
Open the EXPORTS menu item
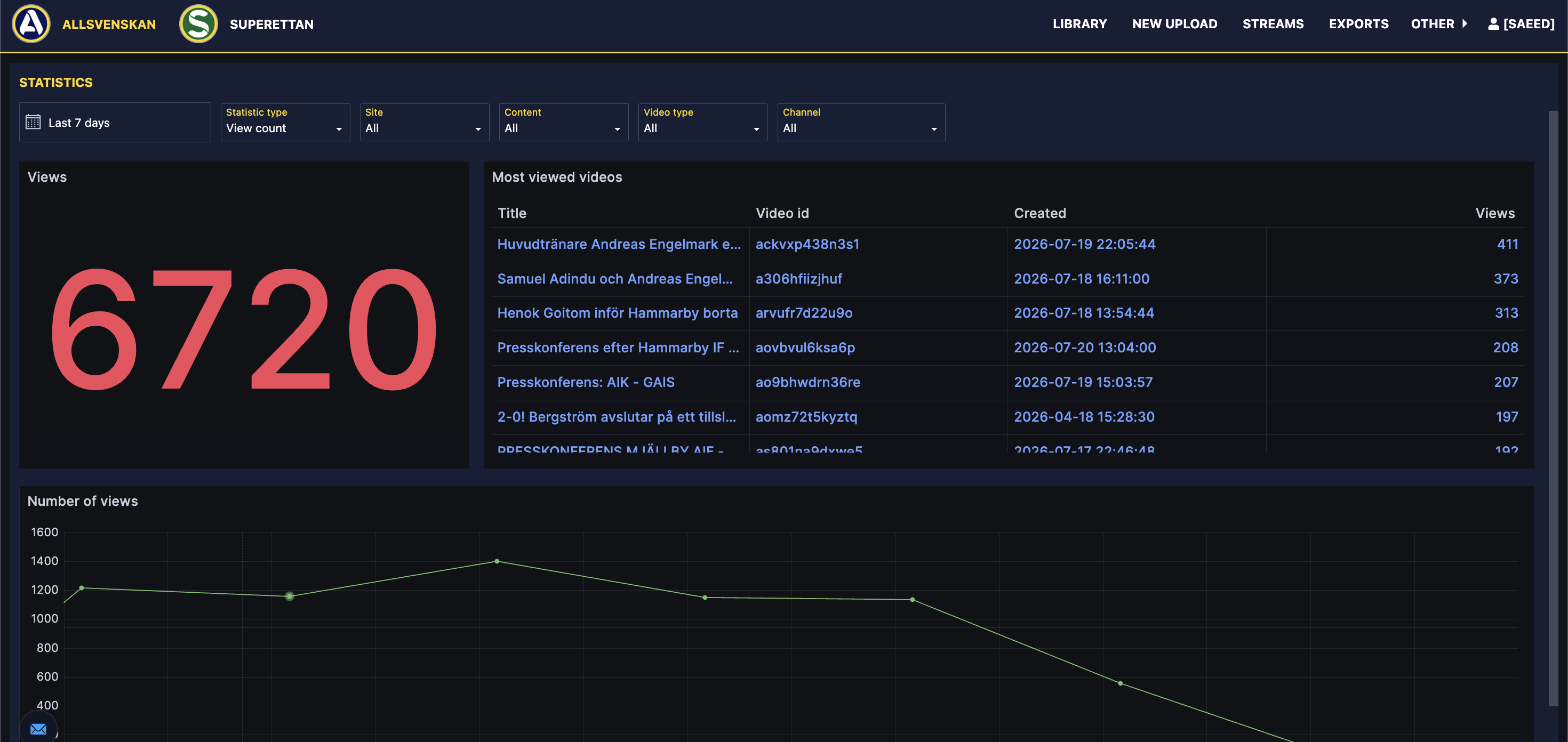[1358, 23]
